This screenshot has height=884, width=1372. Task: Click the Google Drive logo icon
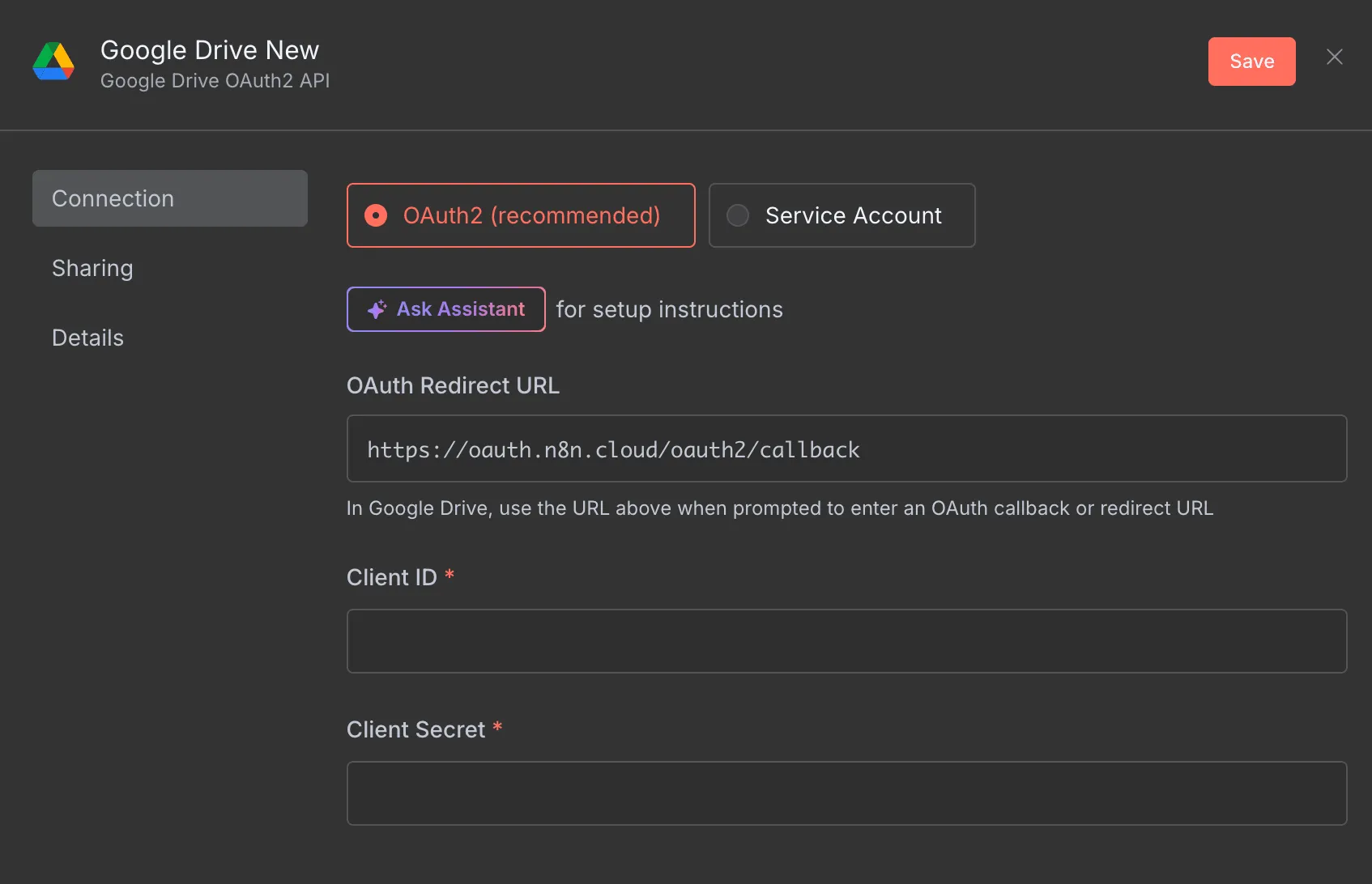pos(53,62)
